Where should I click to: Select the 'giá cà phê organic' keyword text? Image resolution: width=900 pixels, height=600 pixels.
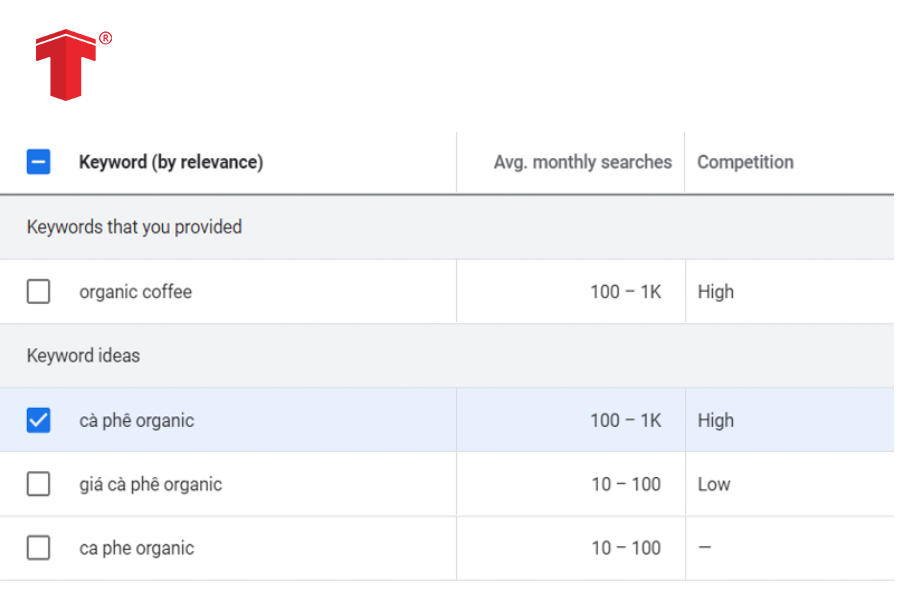click(x=150, y=484)
